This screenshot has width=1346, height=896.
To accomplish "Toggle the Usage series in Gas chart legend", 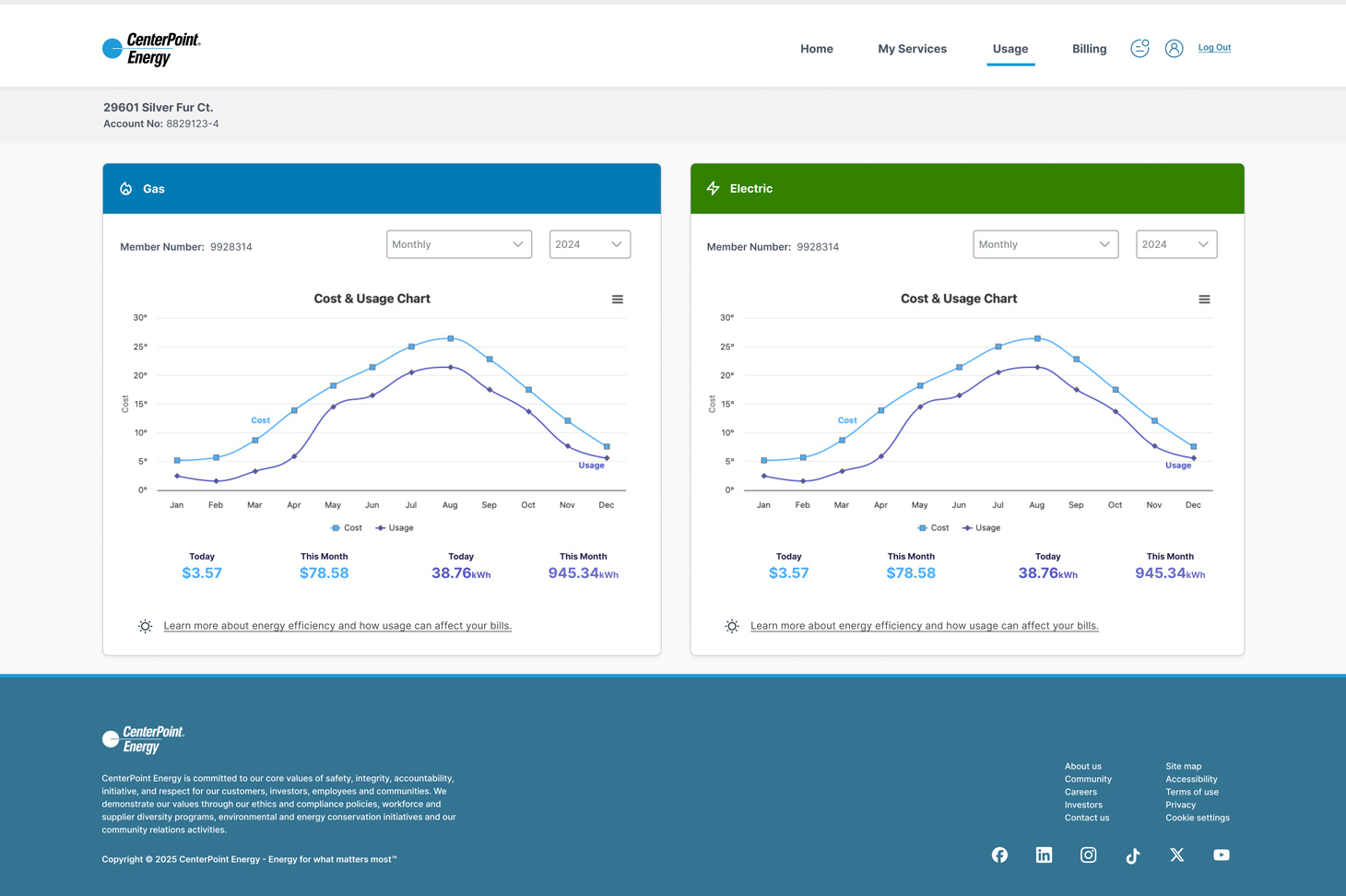I will click(395, 528).
